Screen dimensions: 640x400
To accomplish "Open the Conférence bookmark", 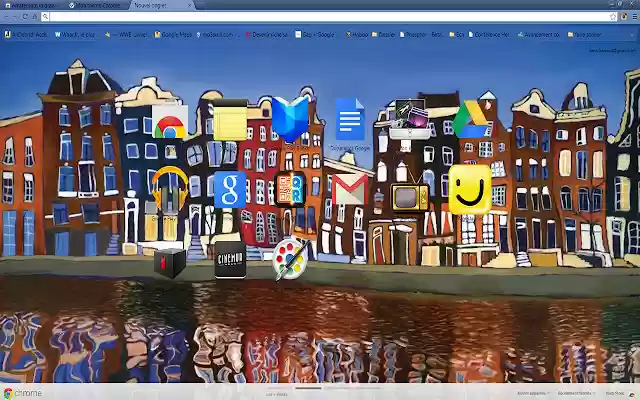I will 489,35.
